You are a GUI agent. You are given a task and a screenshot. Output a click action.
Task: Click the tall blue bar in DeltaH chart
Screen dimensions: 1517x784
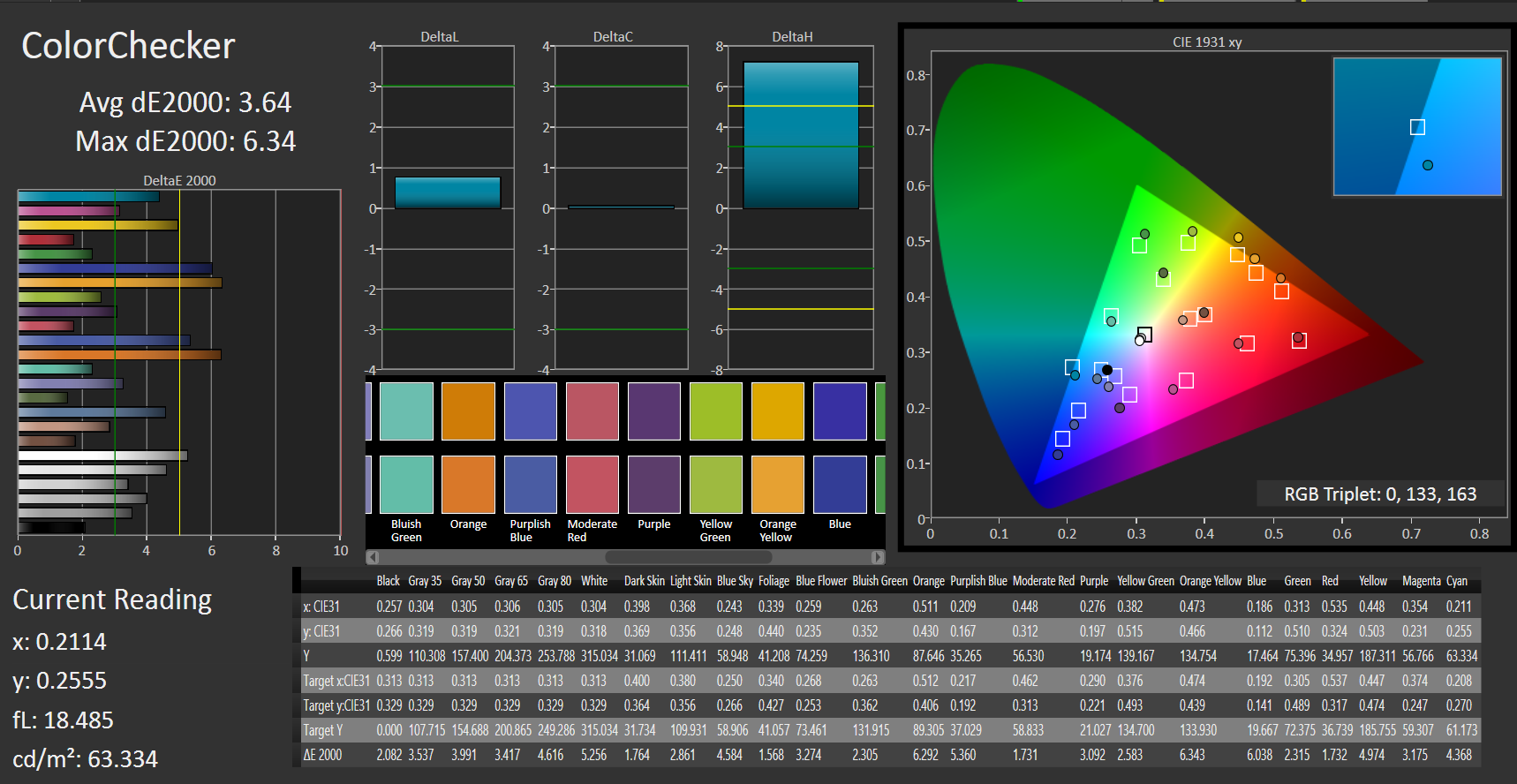801,135
